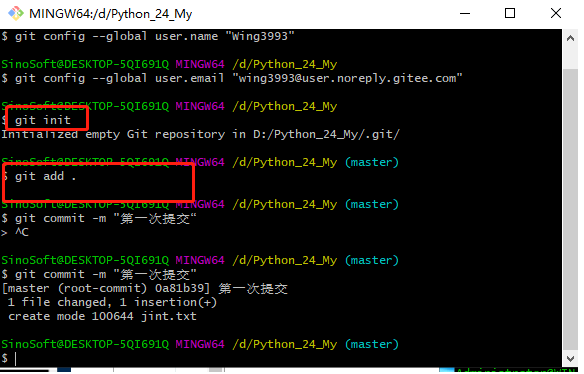This screenshot has width=584, height=374.
Task: Click the git config user.name "Wing3993" line
Action: 148,36
